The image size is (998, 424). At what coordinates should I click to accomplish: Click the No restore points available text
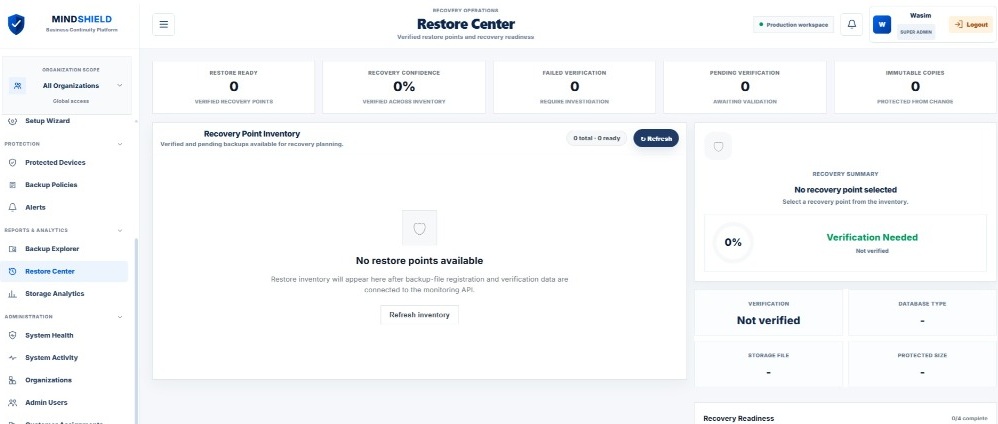pos(419,260)
